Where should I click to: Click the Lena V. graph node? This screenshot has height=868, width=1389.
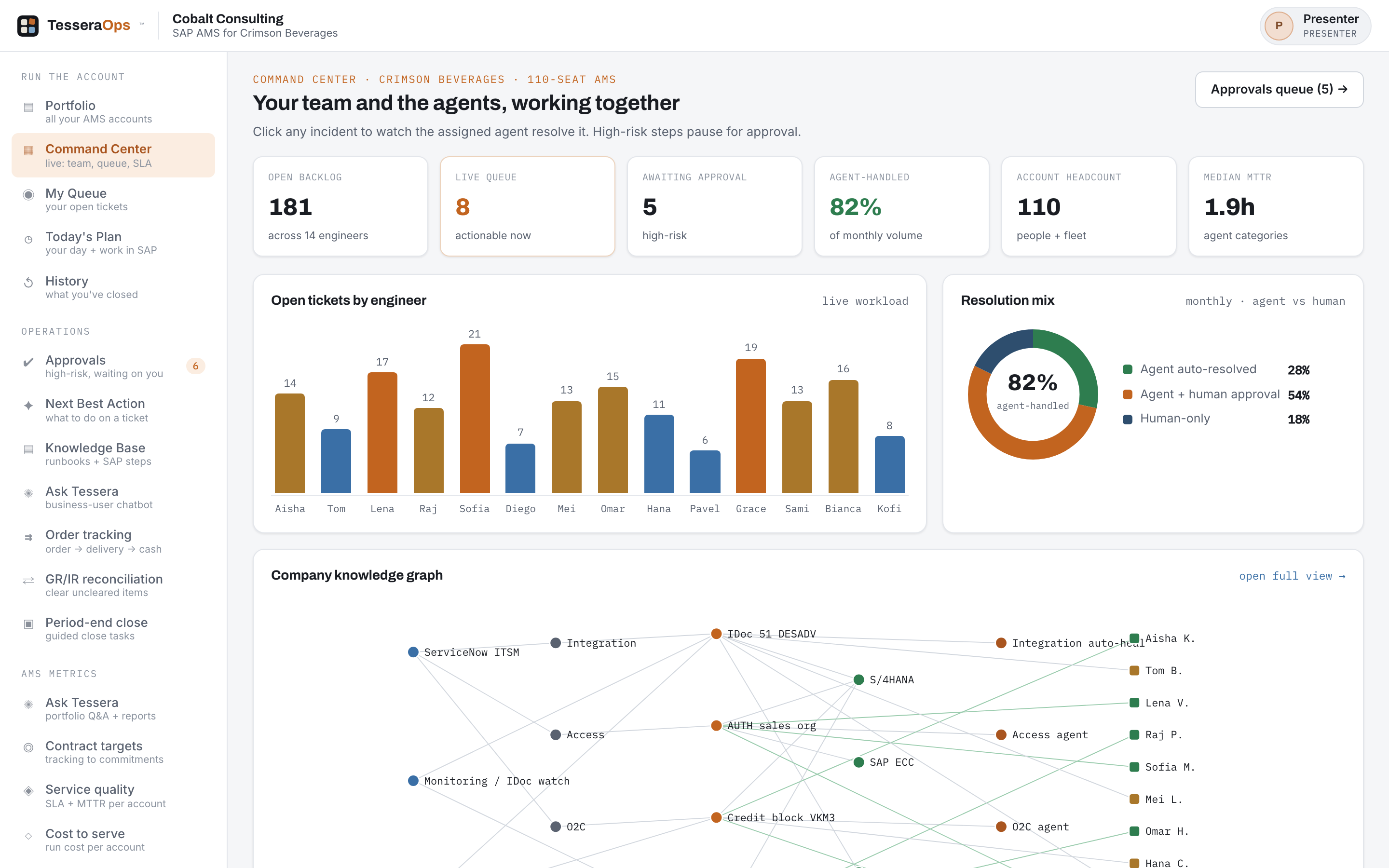(1134, 703)
